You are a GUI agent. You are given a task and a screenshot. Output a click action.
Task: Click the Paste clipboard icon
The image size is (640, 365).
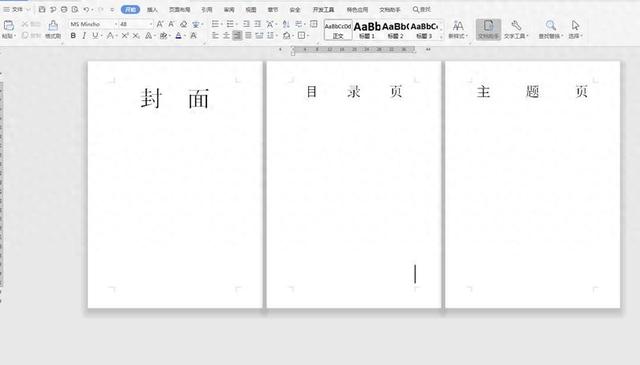click(9, 26)
